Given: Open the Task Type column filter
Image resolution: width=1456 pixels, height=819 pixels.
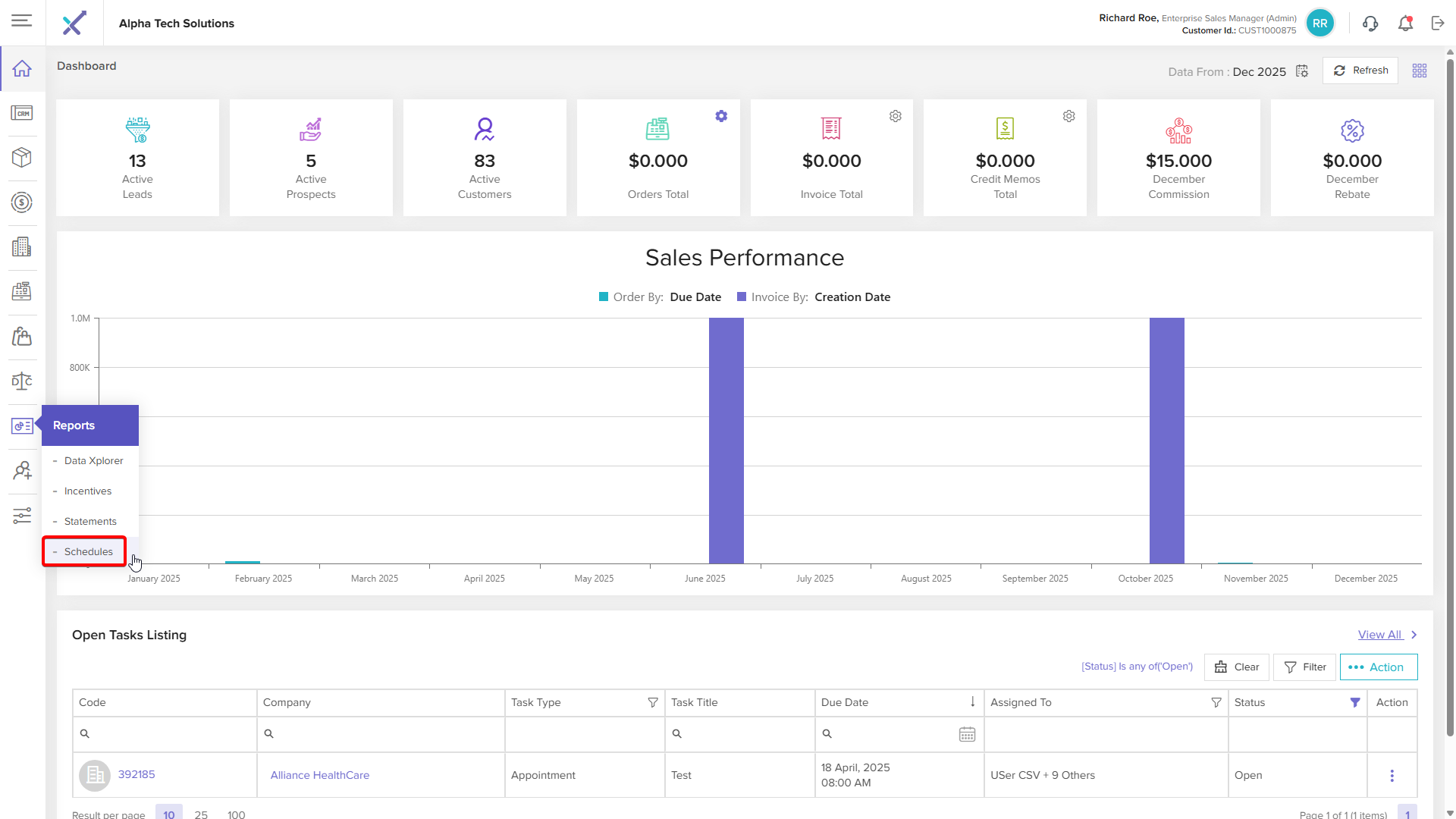Looking at the screenshot, I should click(652, 702).
